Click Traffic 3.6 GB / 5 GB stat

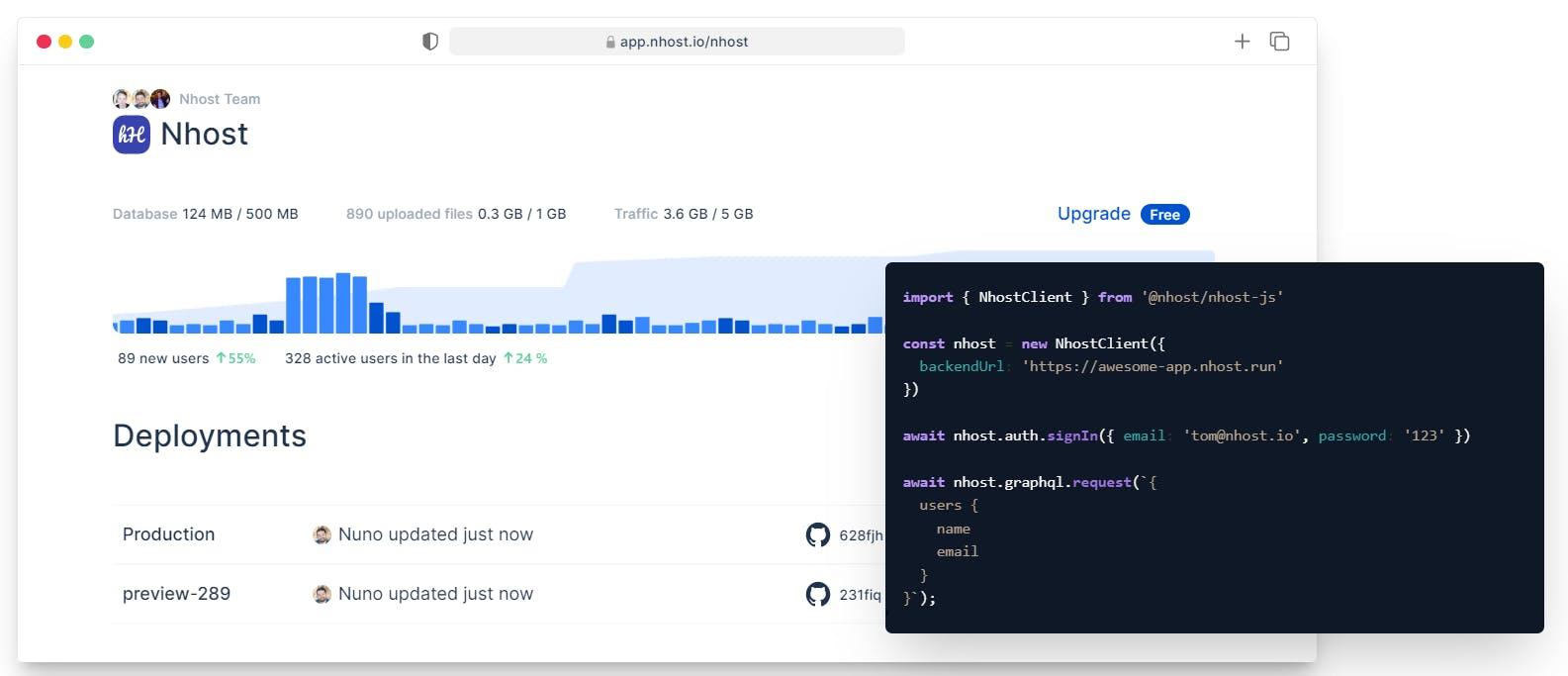[x=684, y=214]
